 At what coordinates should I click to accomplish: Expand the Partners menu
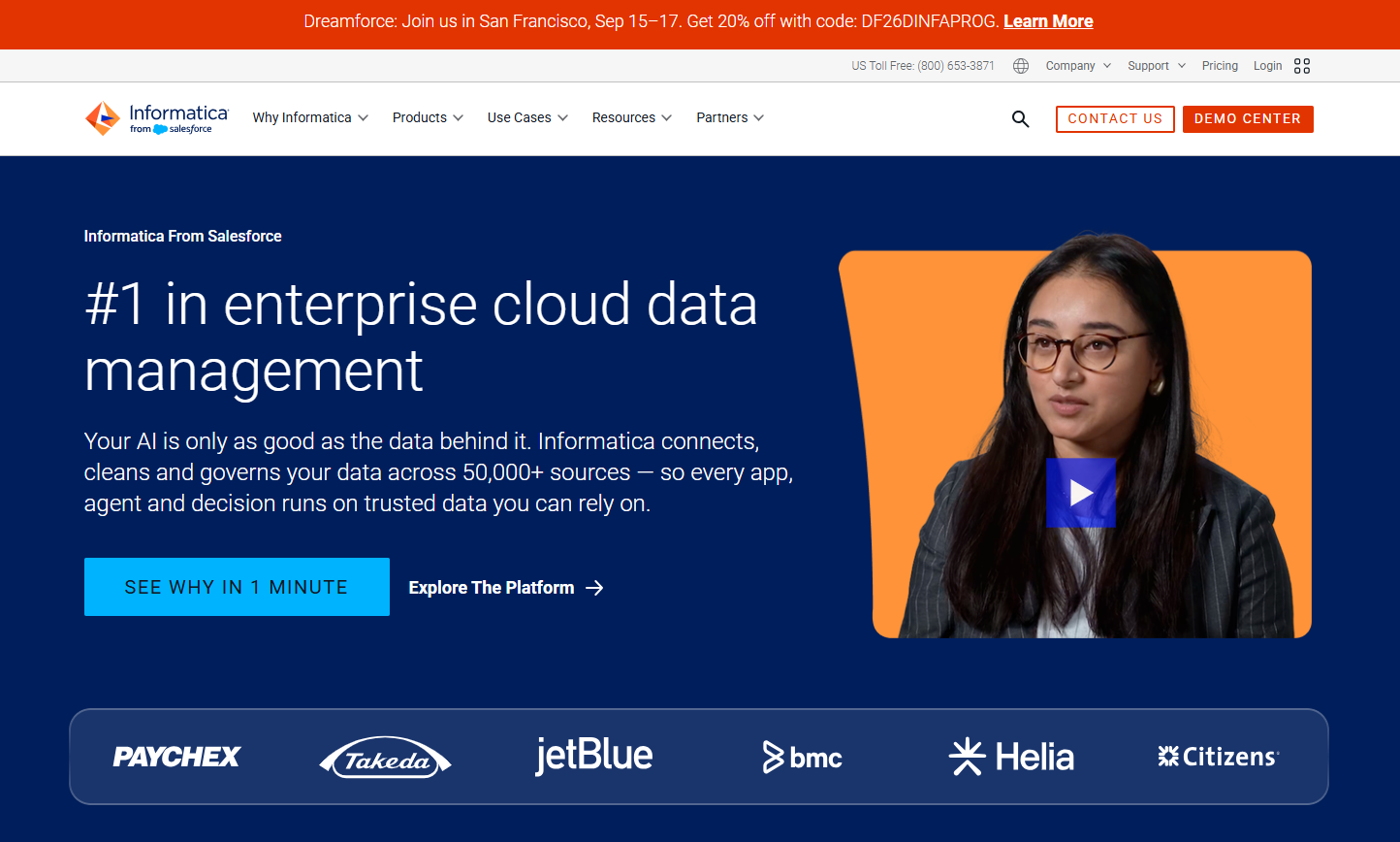point(730,118)
